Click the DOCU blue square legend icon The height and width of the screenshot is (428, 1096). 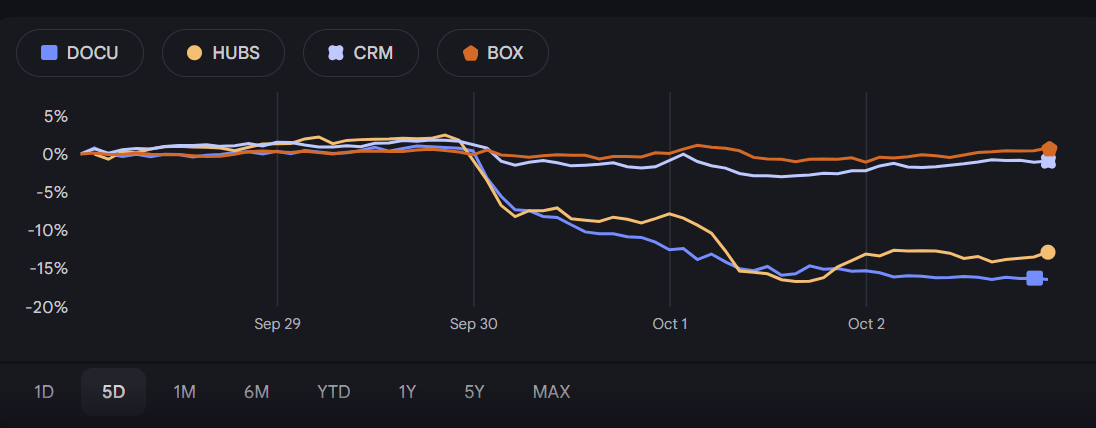[48, 53]
